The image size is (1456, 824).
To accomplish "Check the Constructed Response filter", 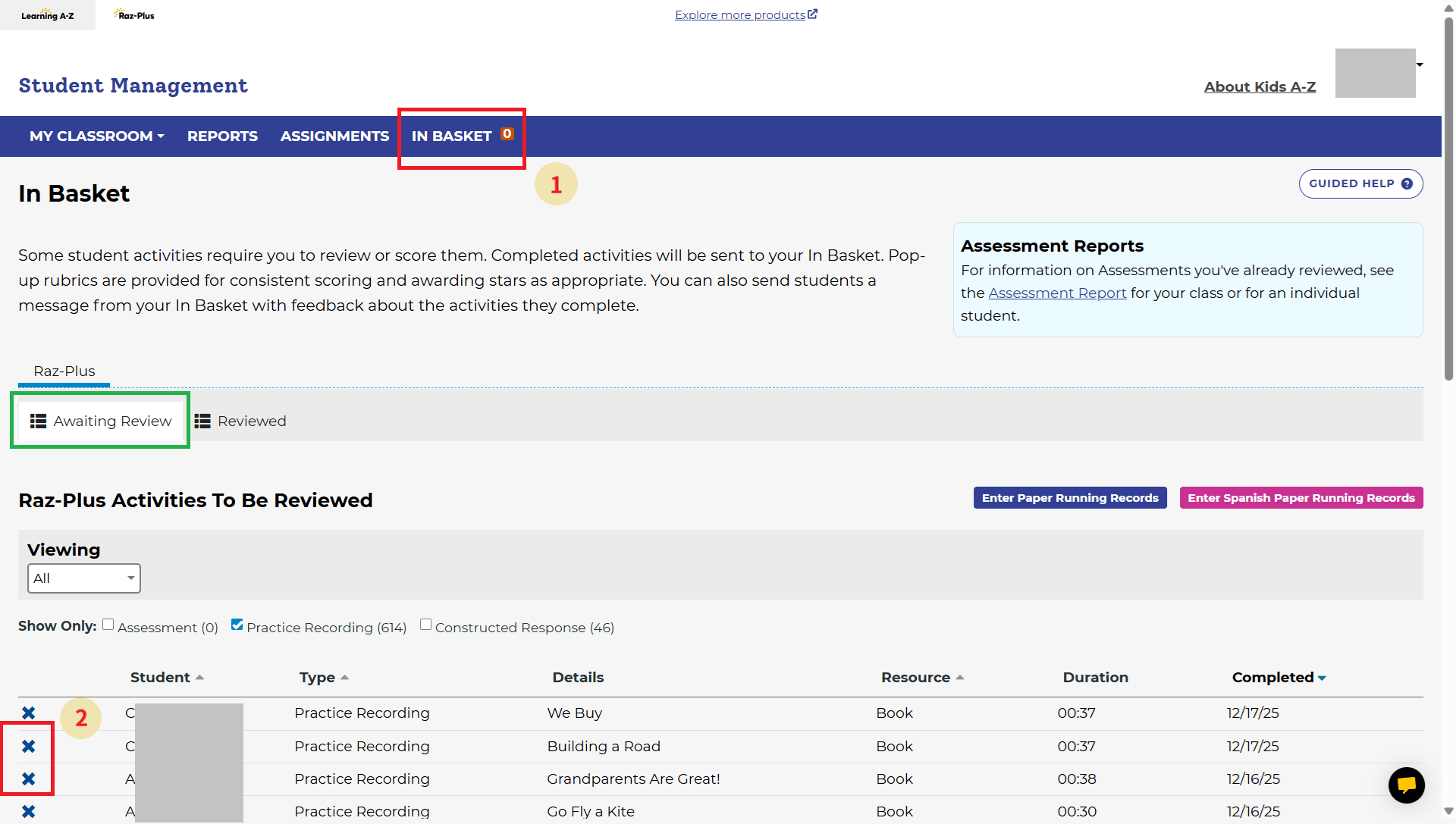I will [426, 625].
